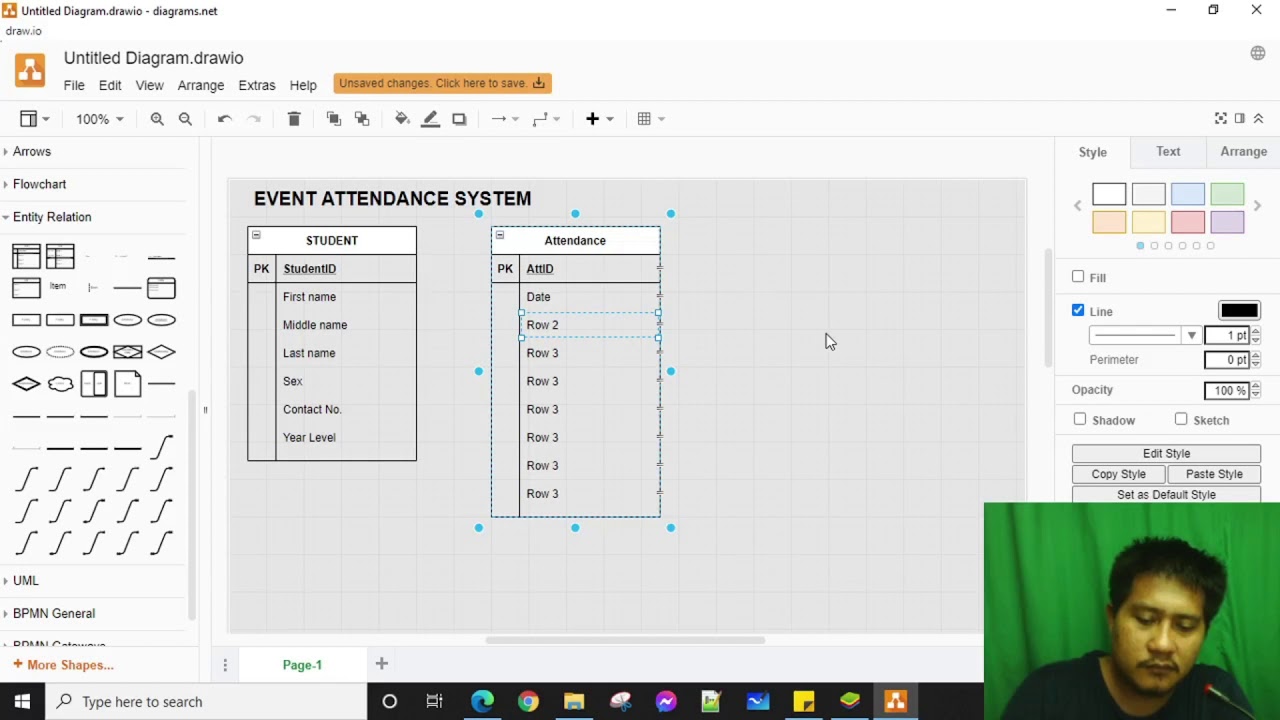The height and width of the screenshot is (720, 1280).
Task: Open the table insert dropdown
Action: [651, 119]
